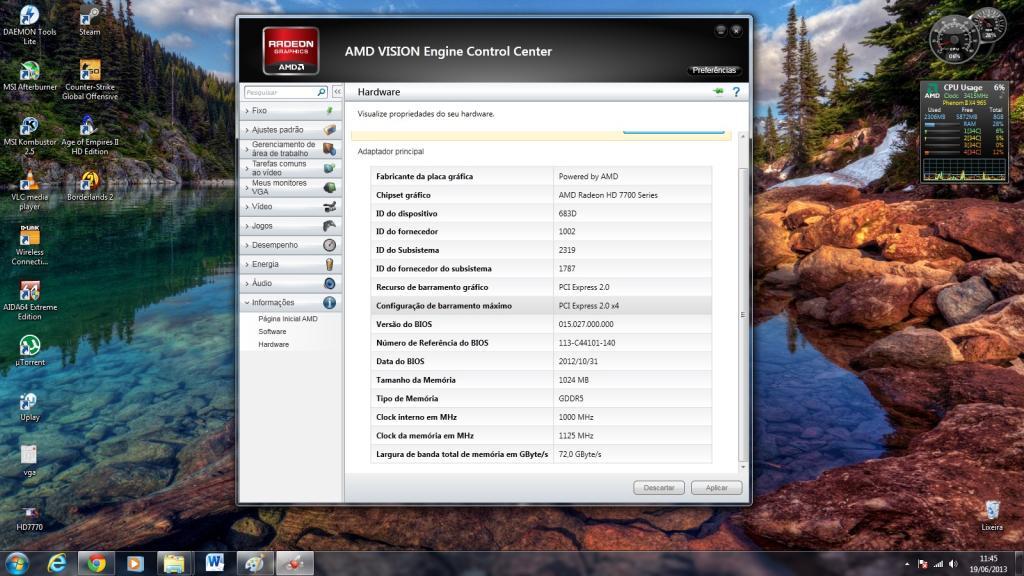Screen dimensions: 1024x576
Task: Click the green pin icon in Hardware header
Action: click(718, 91)
